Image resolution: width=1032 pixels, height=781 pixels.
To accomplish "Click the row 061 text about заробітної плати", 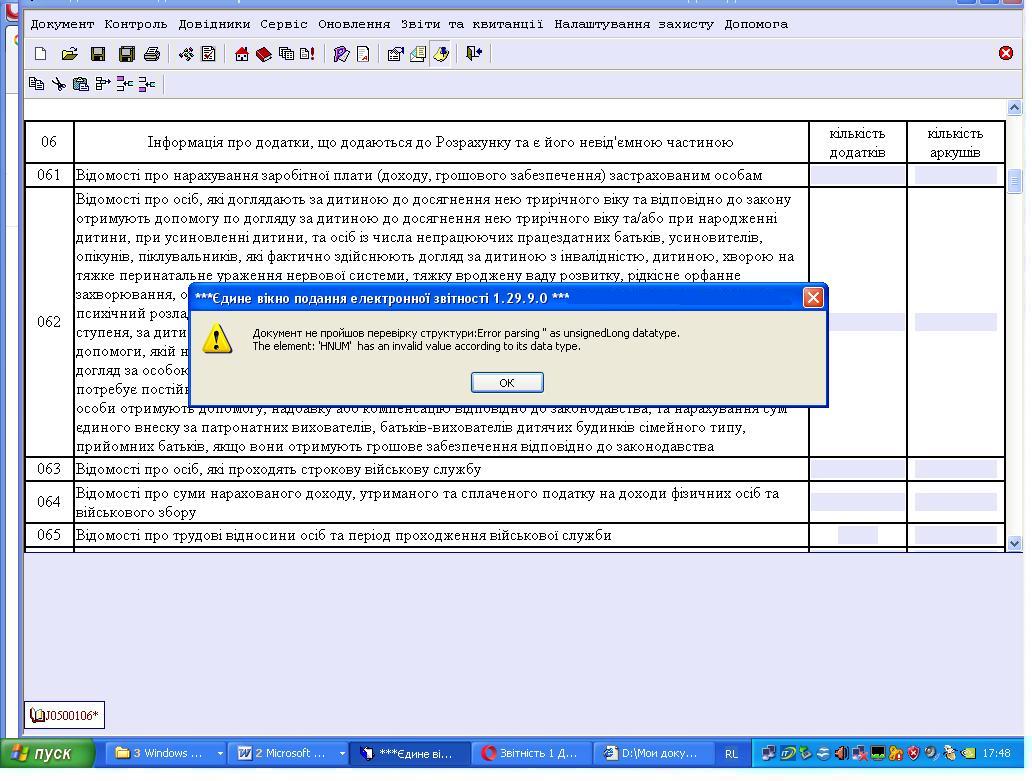I will click(x=419, y=175).
